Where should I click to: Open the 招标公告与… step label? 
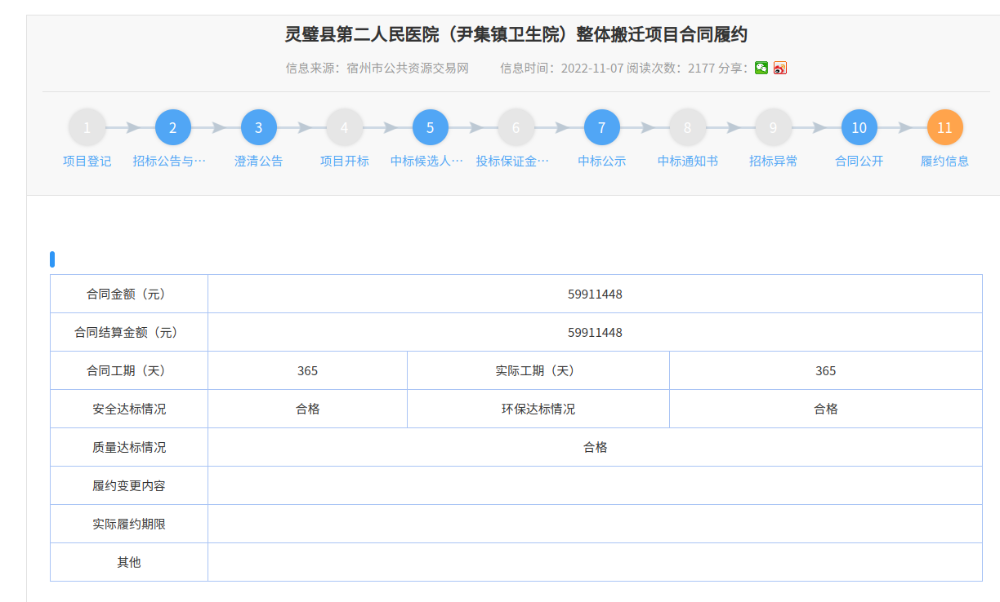click(x=169, y=161)
